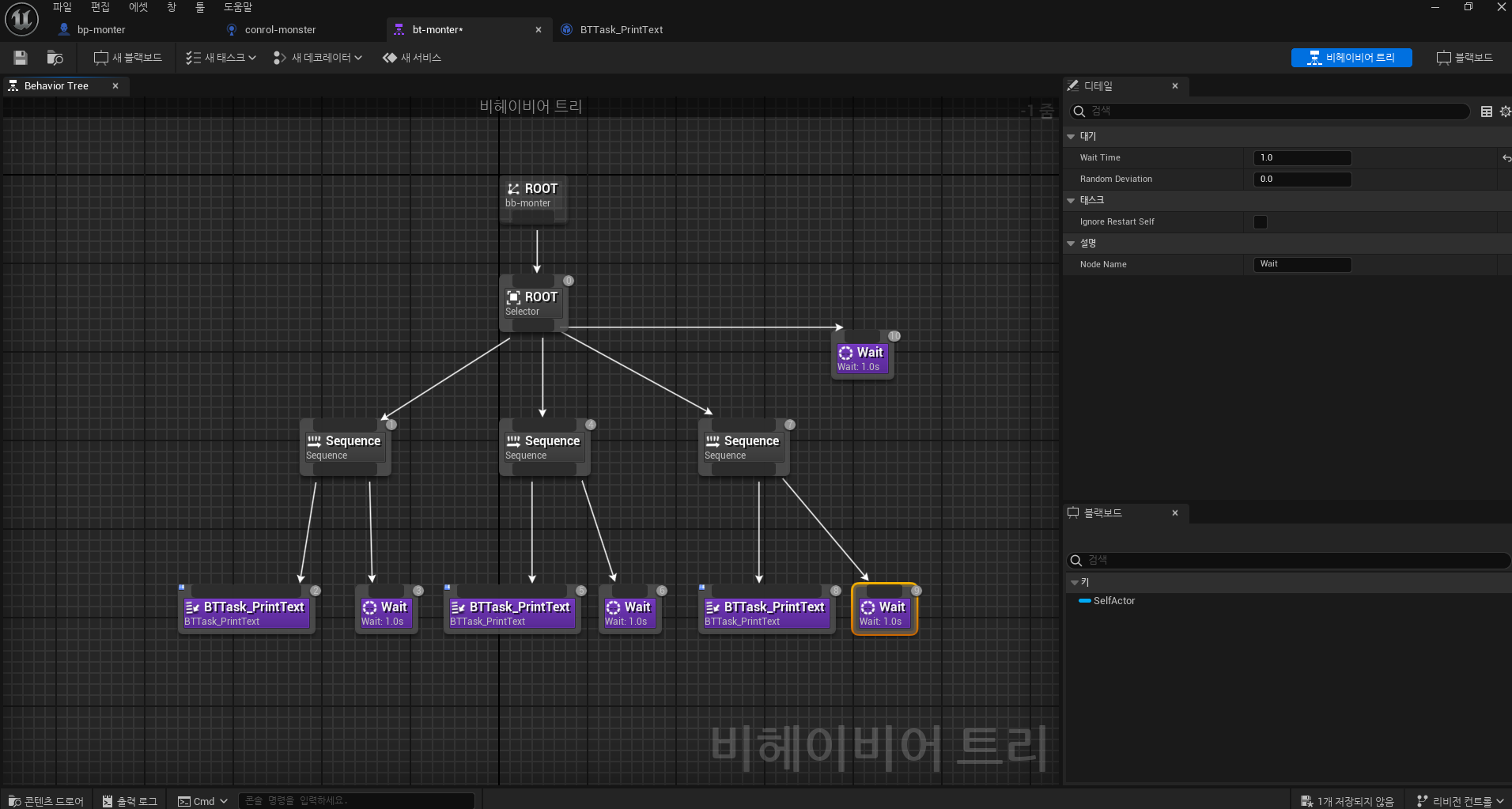
Task: Open details panel settings gear
Action: tap(1505, 112)
